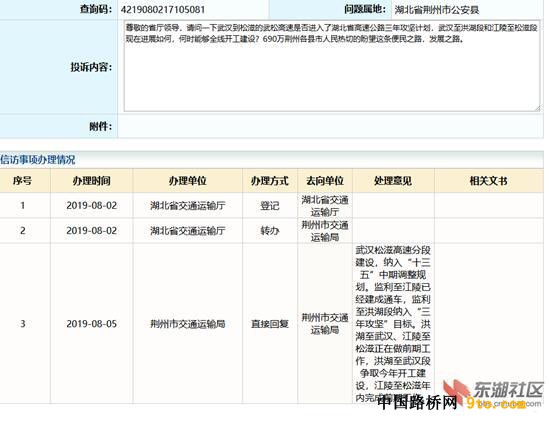Viewport: 549px width, 425px height.
Task: Click the textarea resize grip corner
Action: click(537, 109)
